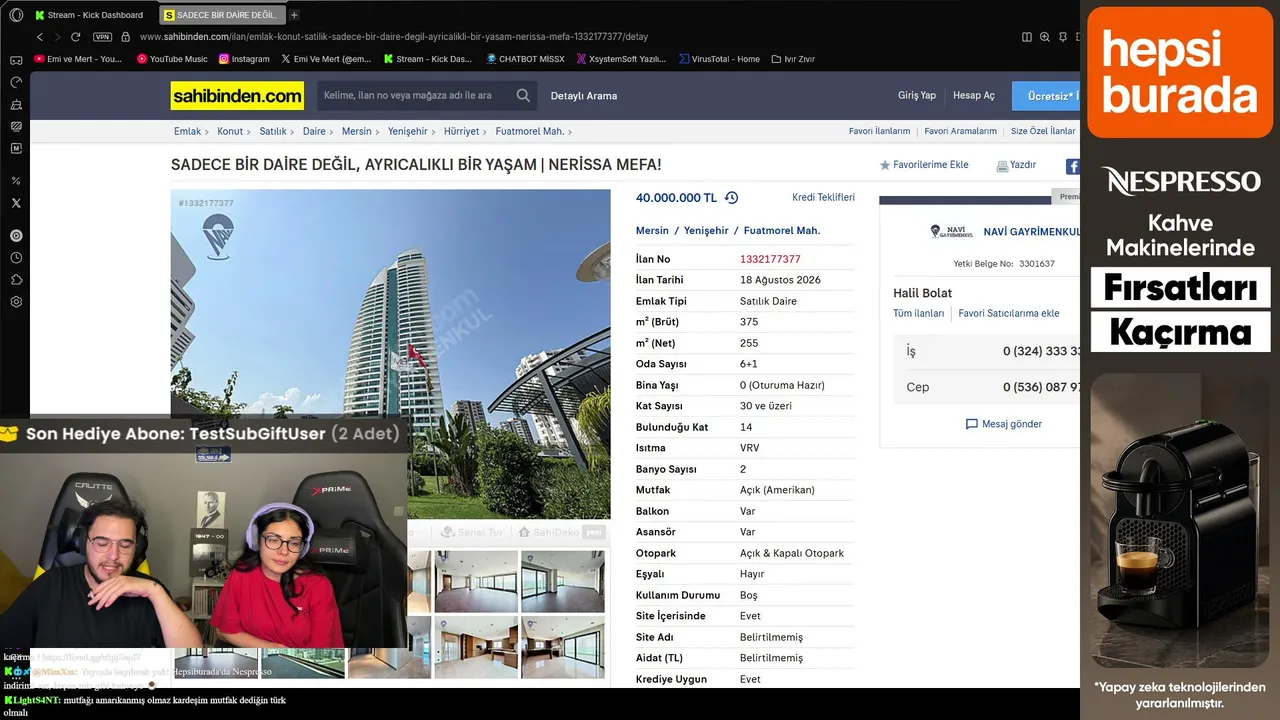Click the Mesaj gönder message link
Viewport: 1280px width, 720px height.
click(x=1004, y=424)
